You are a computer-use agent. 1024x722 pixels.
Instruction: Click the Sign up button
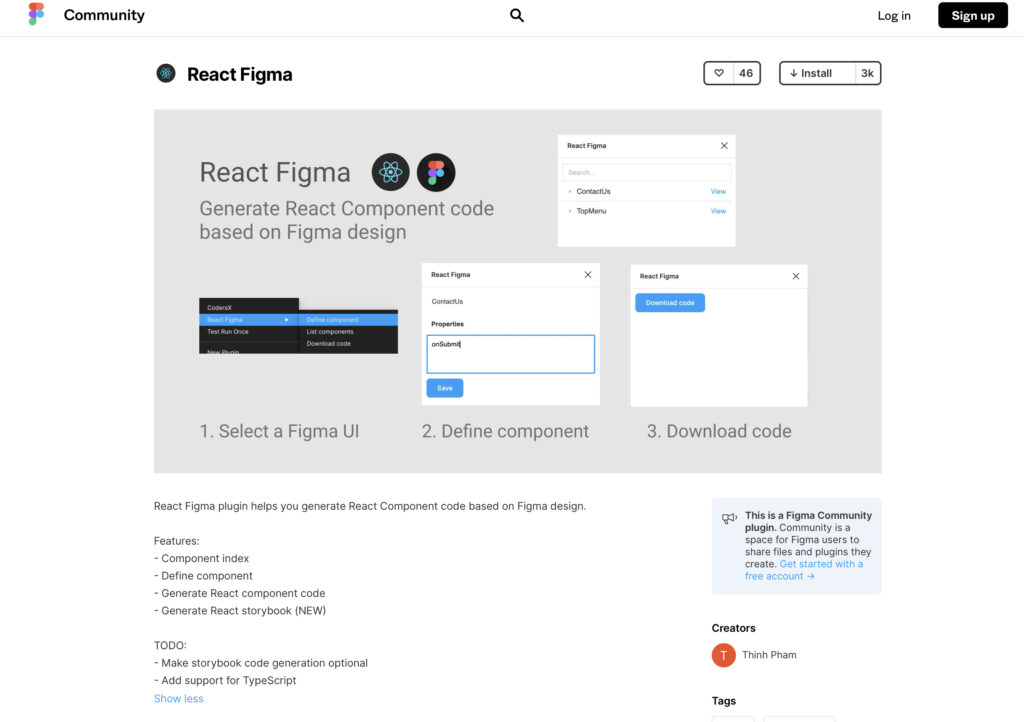click(x=972, y=15)
